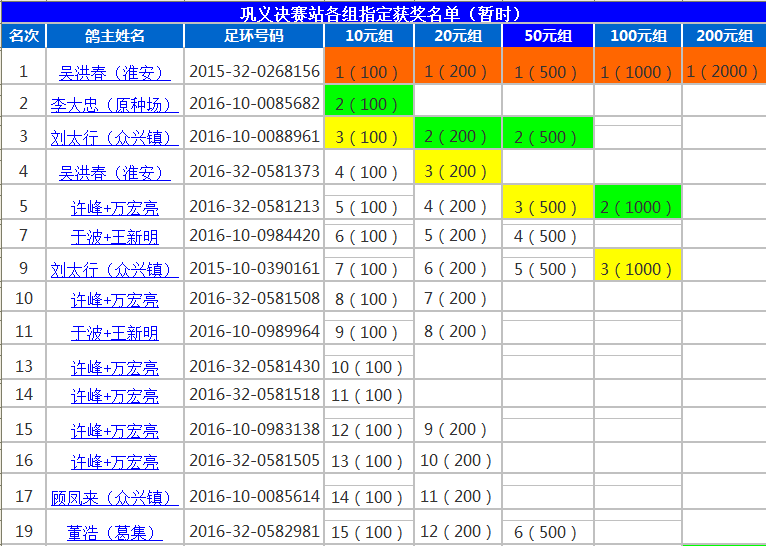Select the 足环号码 column header
Screen dimensions: 766x546
(253, 36)
